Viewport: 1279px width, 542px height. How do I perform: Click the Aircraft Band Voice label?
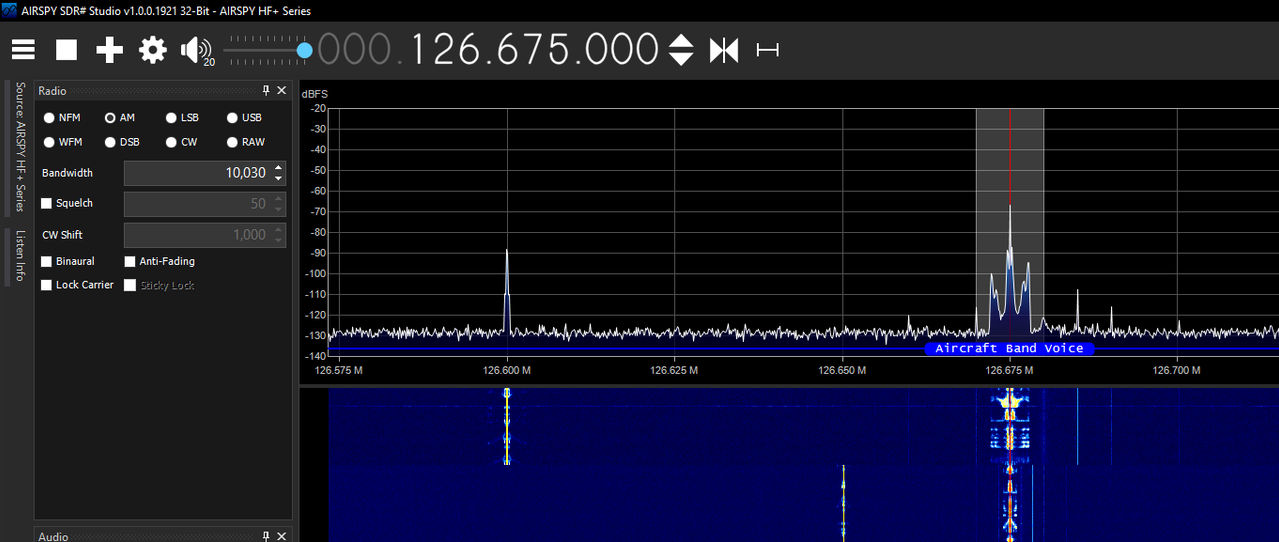coord(1009,348)
